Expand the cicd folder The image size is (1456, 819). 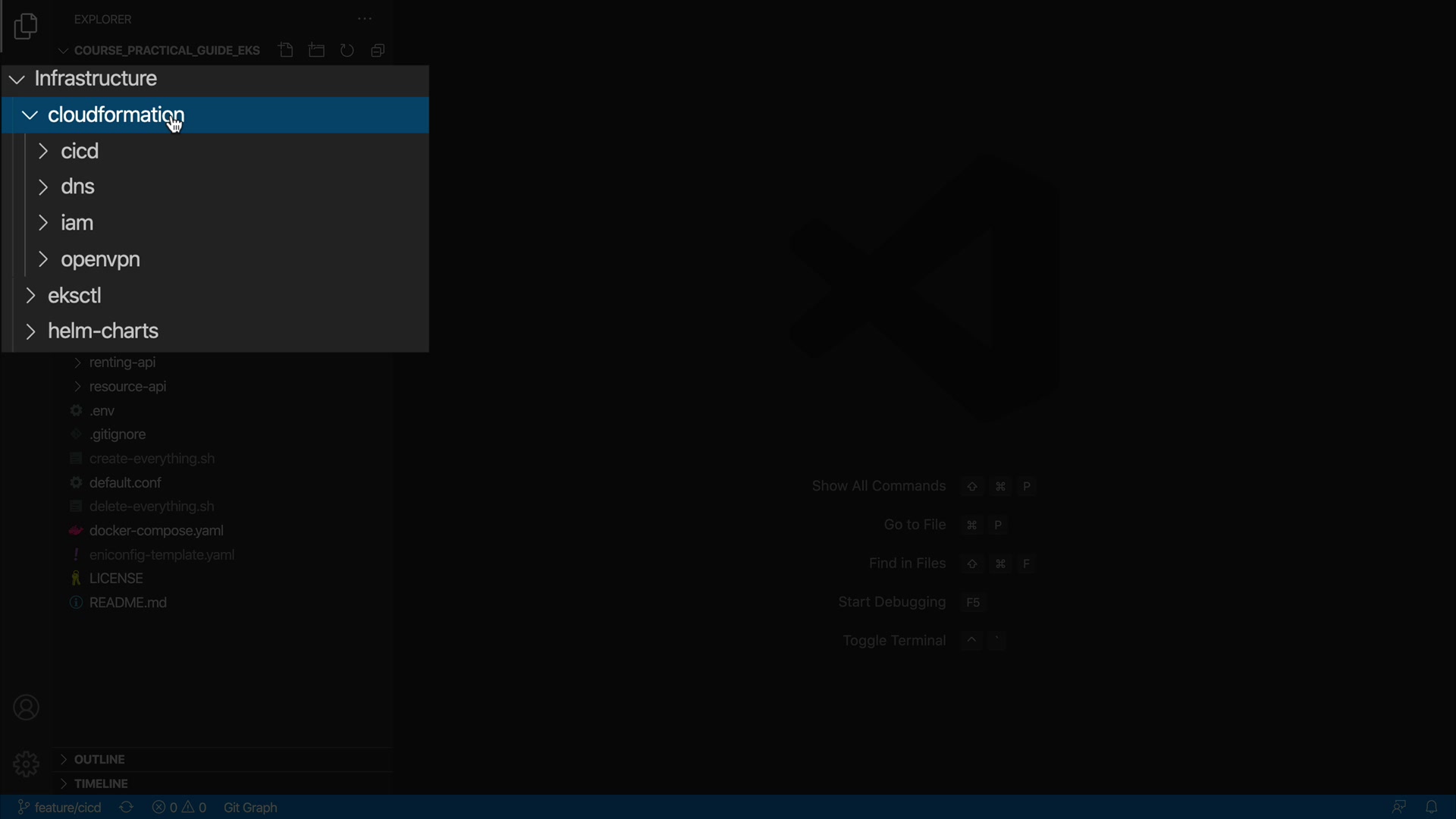pyautogui.click(x=80, y=151)
